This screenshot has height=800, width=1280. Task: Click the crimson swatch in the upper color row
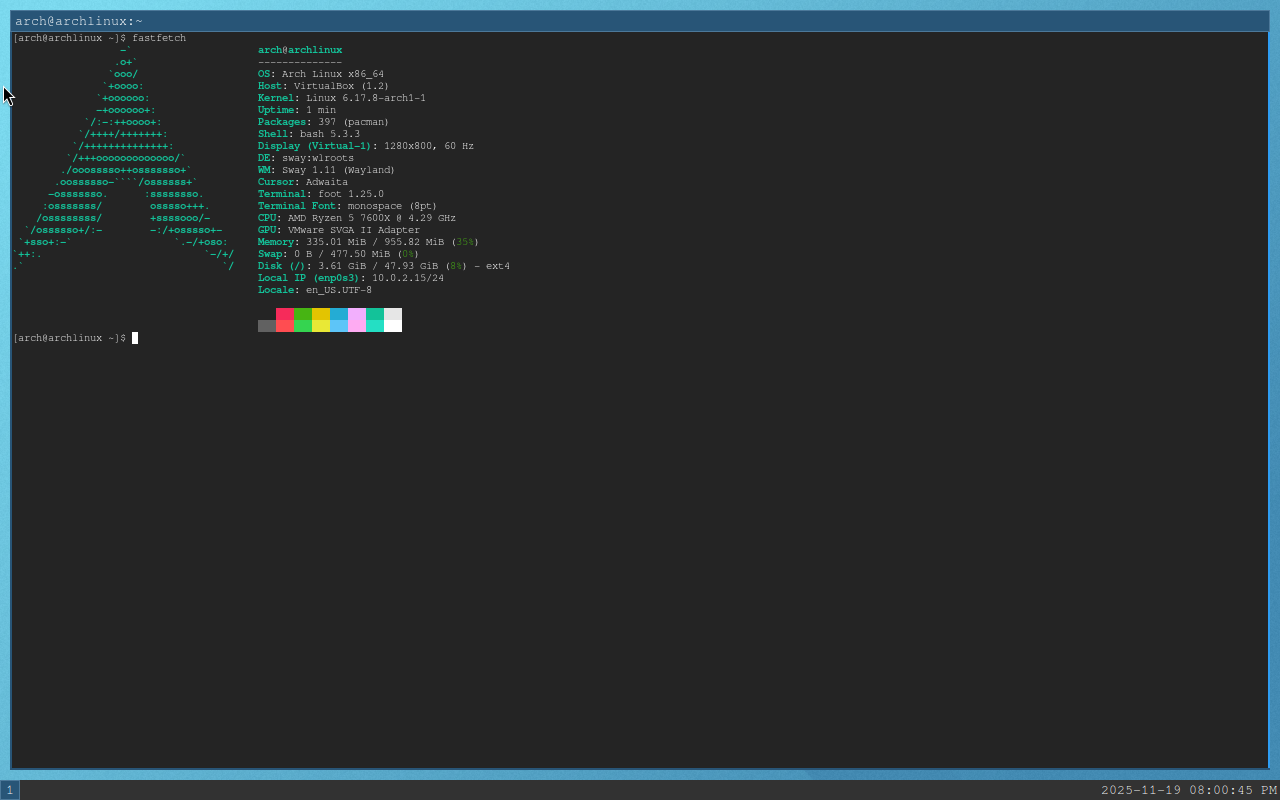tap(285, 314)
